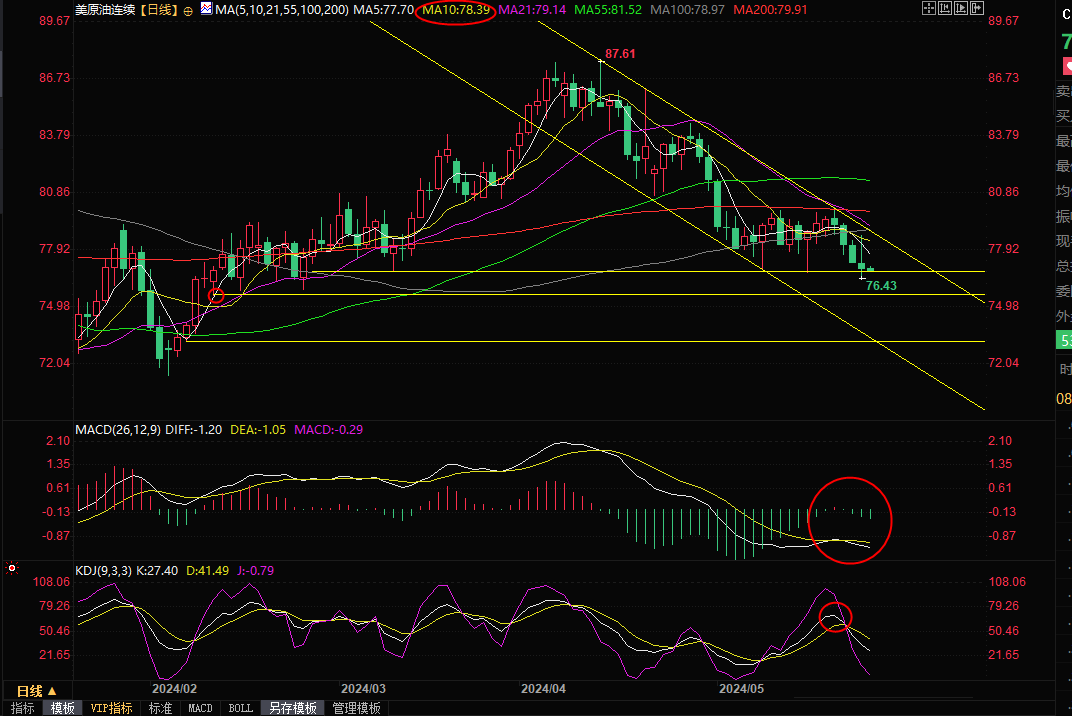Viewport: 1072px width, 716px height.
Task: Expand the 日线 period selector arrow
Action: [52, 691]
